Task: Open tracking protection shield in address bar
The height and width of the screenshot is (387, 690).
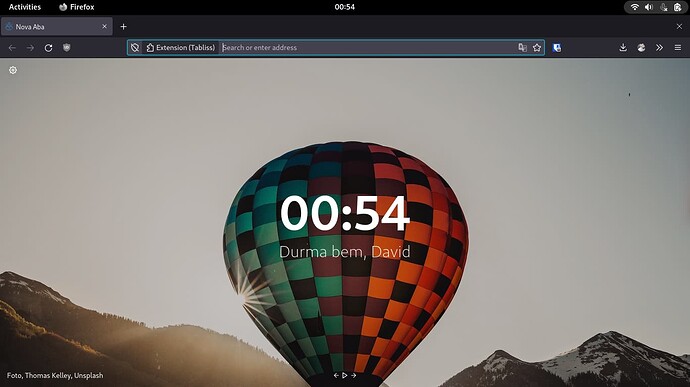Action: (135, 48)
